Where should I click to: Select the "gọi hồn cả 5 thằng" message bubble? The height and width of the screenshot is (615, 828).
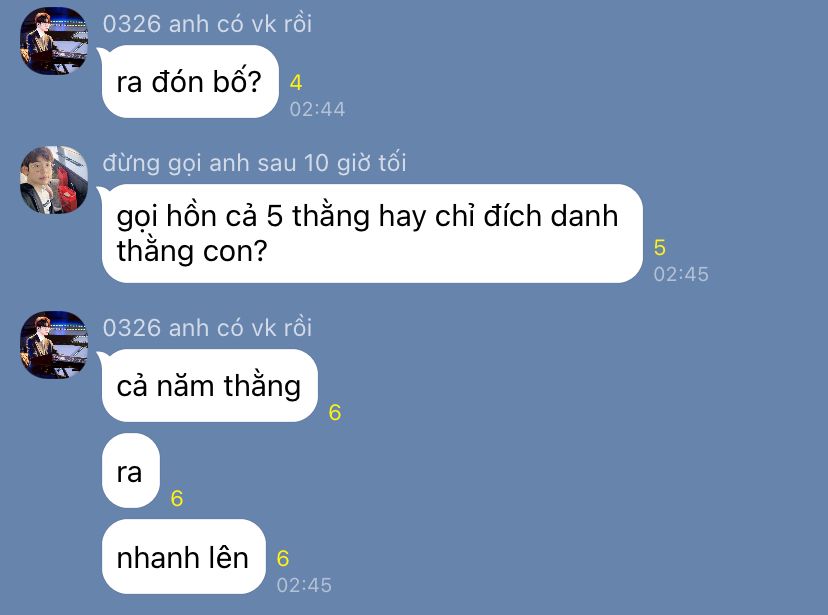pos(372,233)
